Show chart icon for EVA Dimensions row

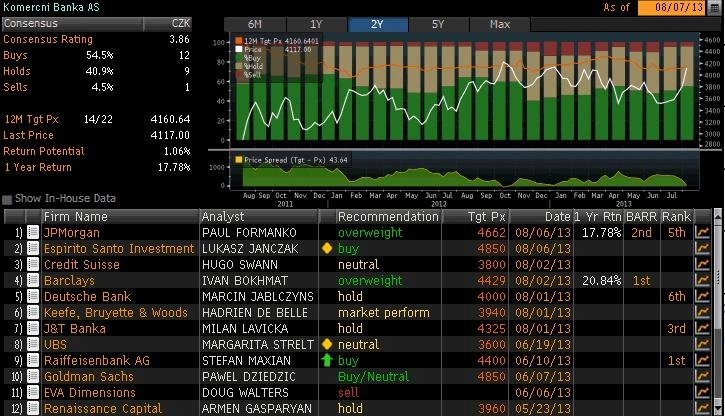pyautogui.click(x=702, y=392)
